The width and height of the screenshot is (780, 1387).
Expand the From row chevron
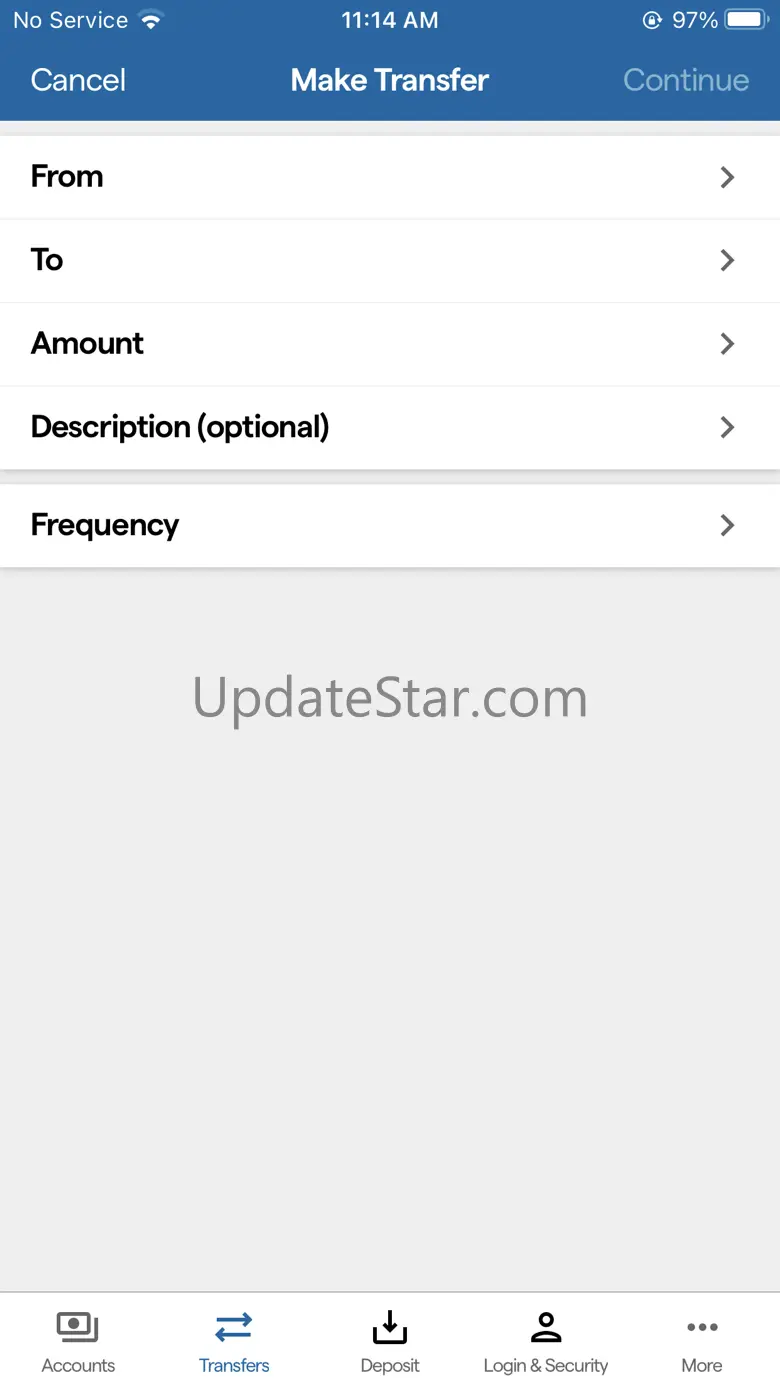(x=727, y=177)
